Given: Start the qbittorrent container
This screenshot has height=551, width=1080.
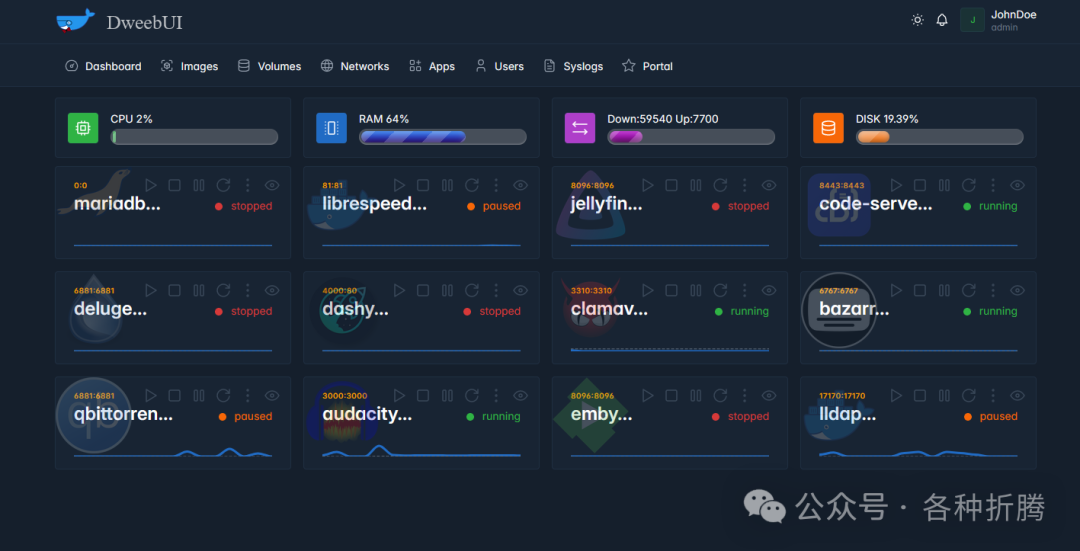Looking at the screenshot, I should point(151,395).
